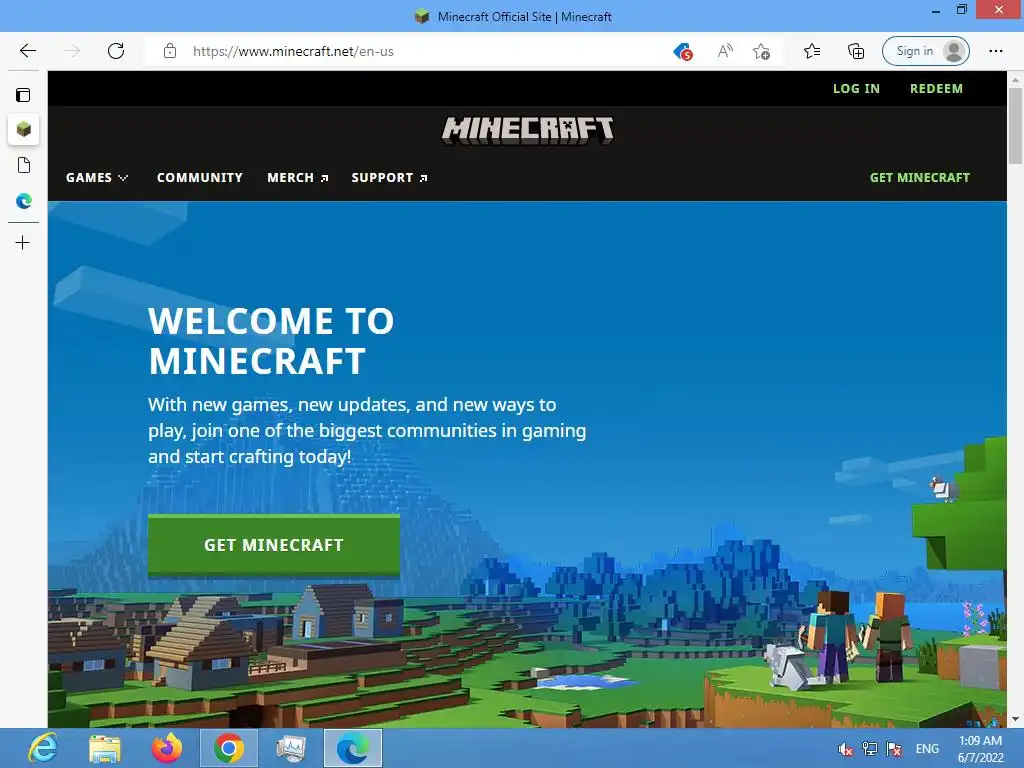Sign in to the Edge profile
The height and width of the screenshot is (768, 1024).
tap(925, 51)
